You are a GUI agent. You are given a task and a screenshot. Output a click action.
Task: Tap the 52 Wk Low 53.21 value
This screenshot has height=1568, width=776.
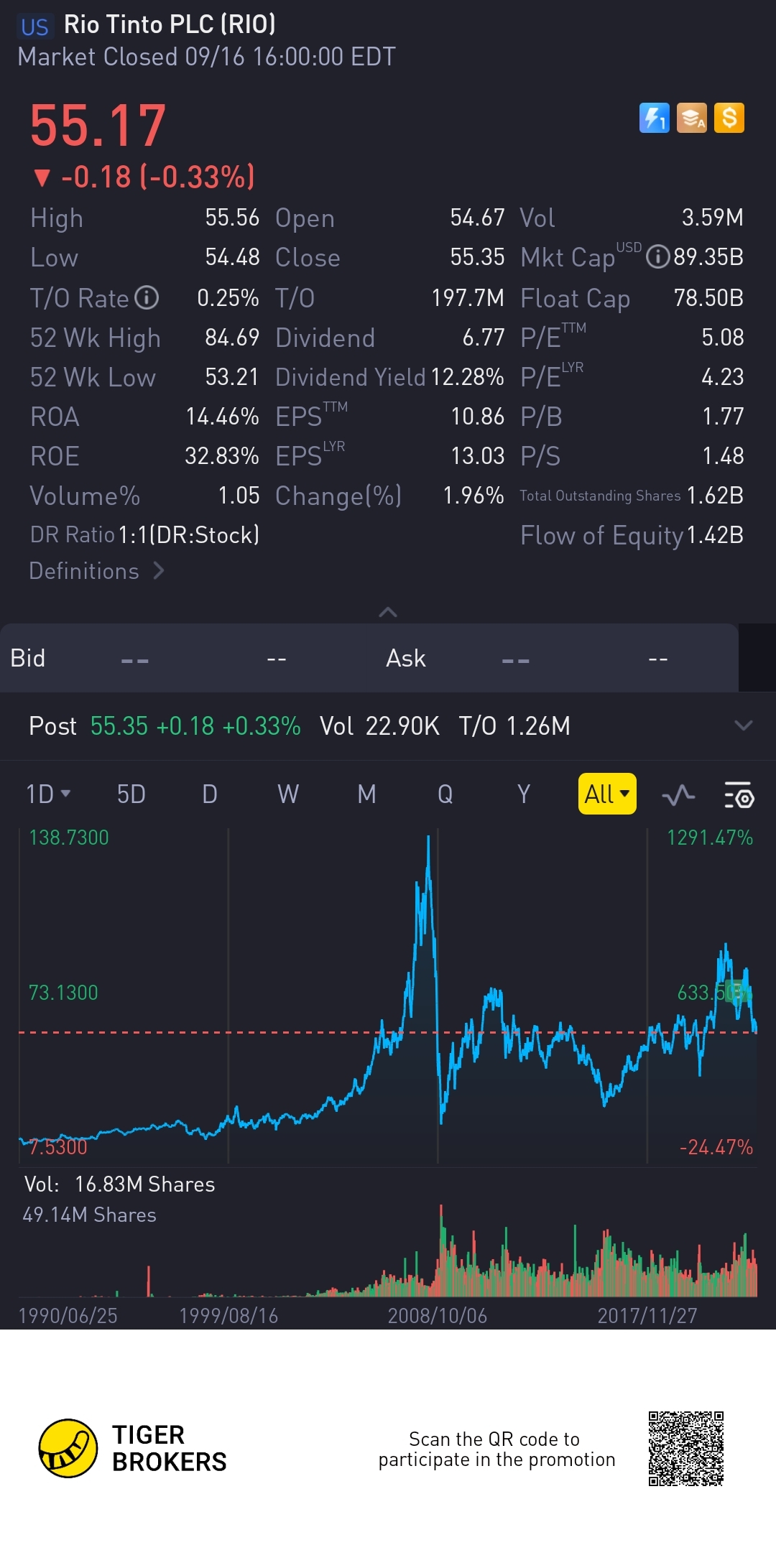[x=231, y=376]
